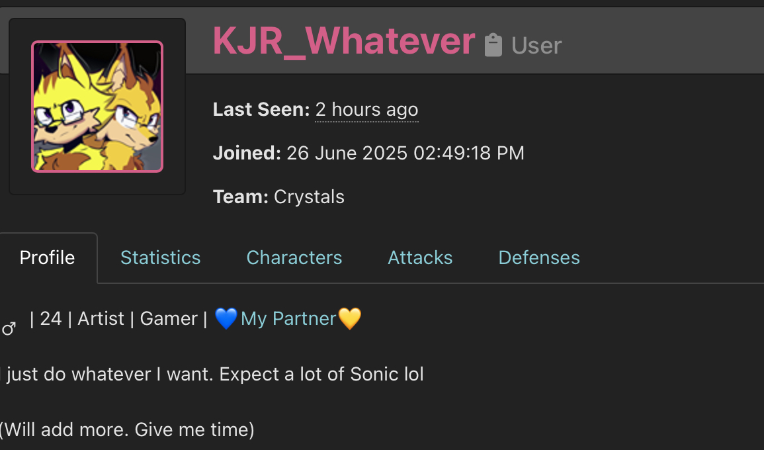Click the male gender symbol icon
This screenshot has width=764, height=450.
[9, 328]
